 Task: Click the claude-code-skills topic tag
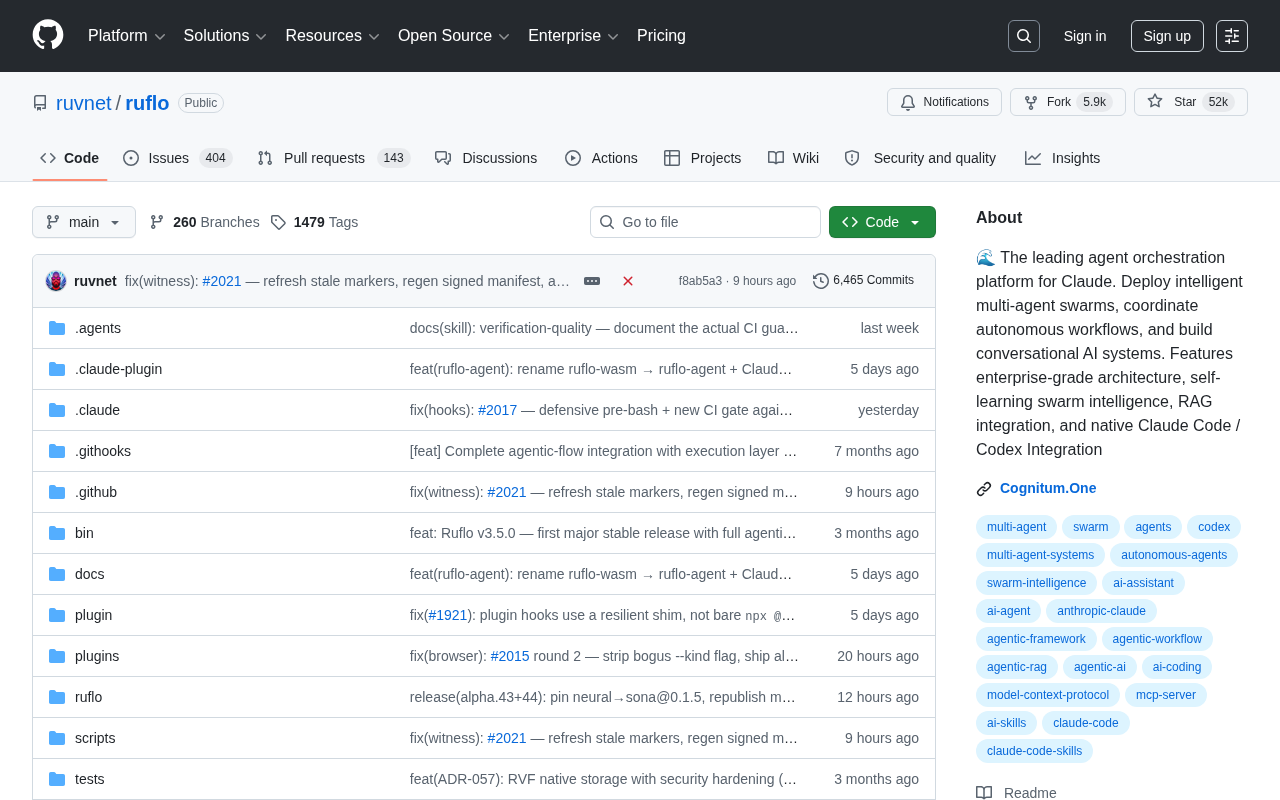click(x=1034, y=751)
